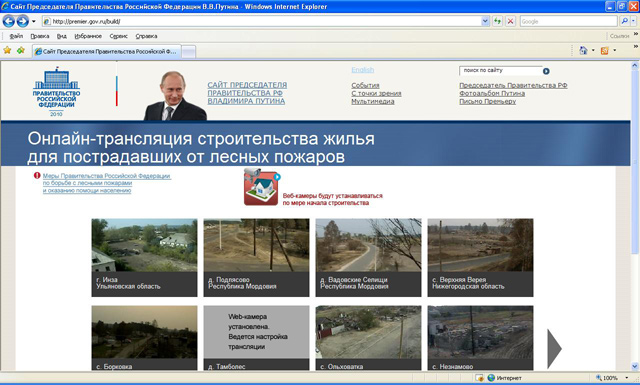Expand the address bar history dropdown
Viewport: 640px width, 385px height.
[485, 21]
